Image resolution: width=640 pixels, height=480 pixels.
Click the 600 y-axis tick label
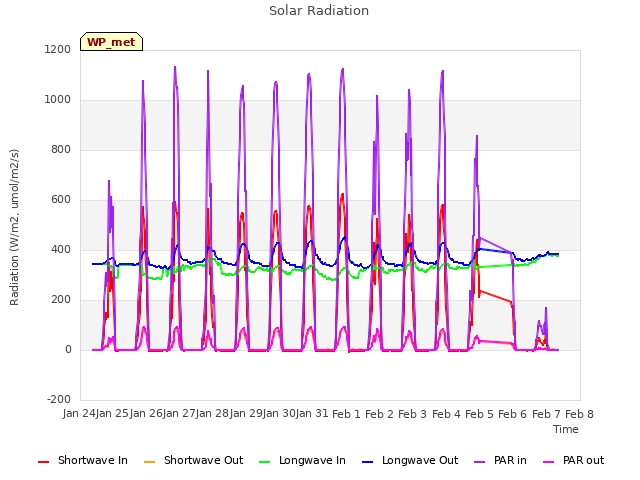pyautogui.click(x=61, y=200)
